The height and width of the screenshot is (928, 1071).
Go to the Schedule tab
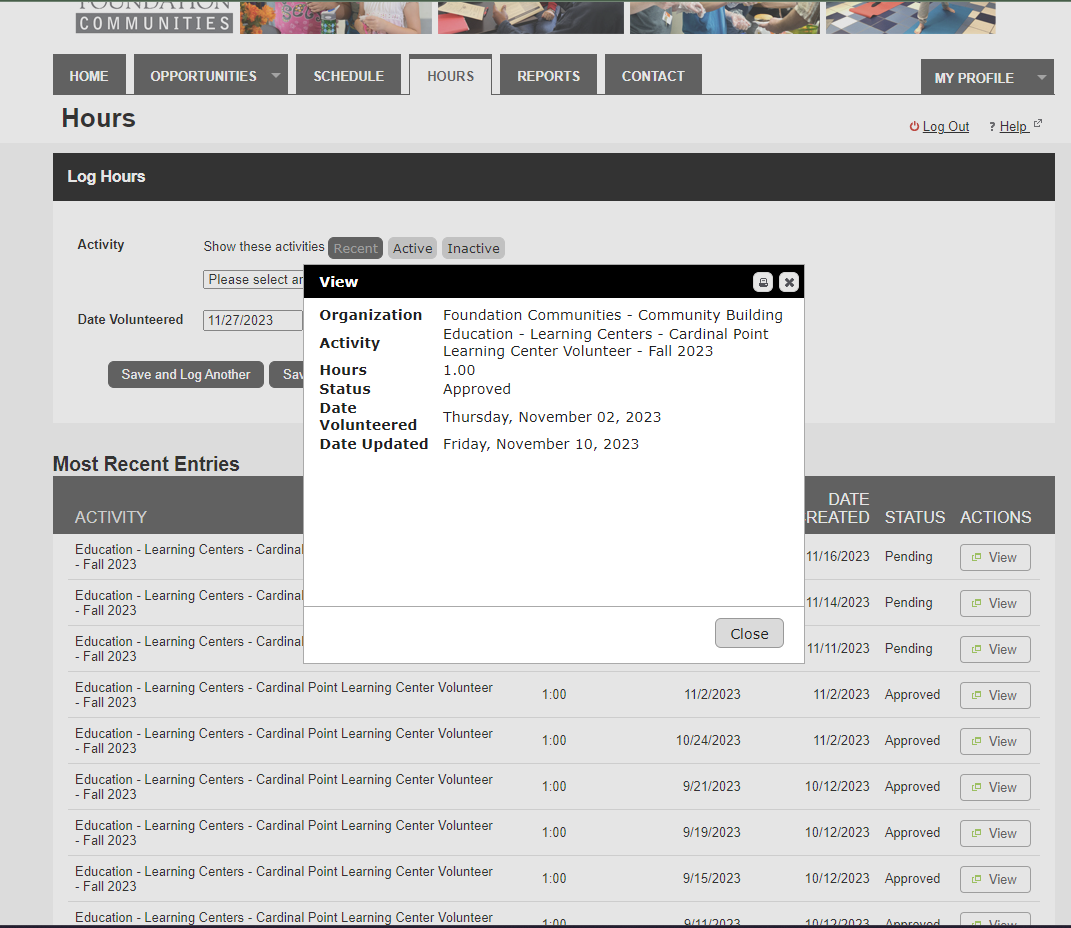(348, 76)
